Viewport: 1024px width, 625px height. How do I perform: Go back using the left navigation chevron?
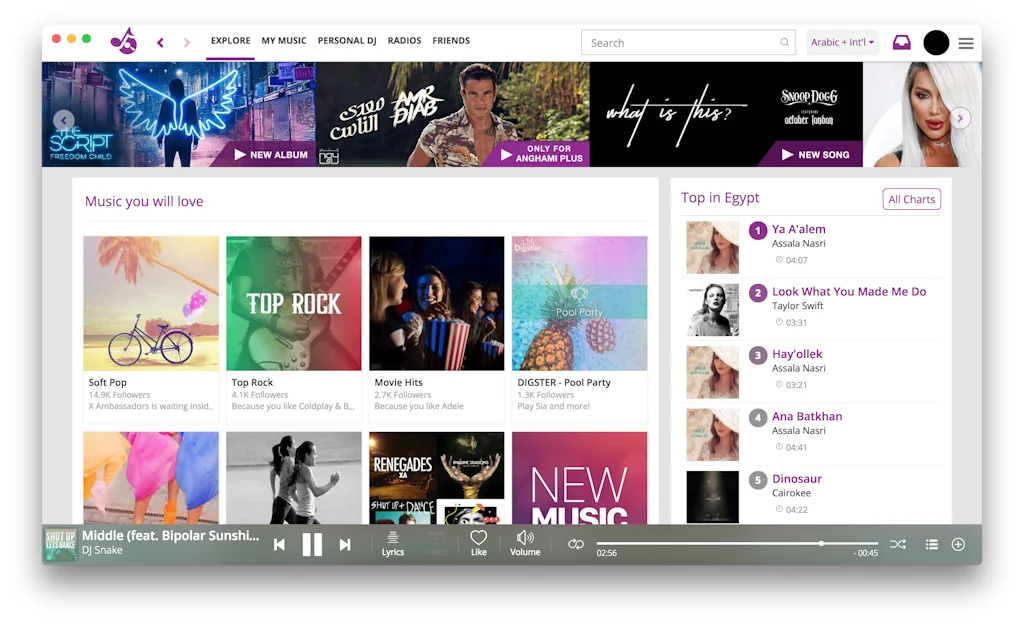pos(160,42)
